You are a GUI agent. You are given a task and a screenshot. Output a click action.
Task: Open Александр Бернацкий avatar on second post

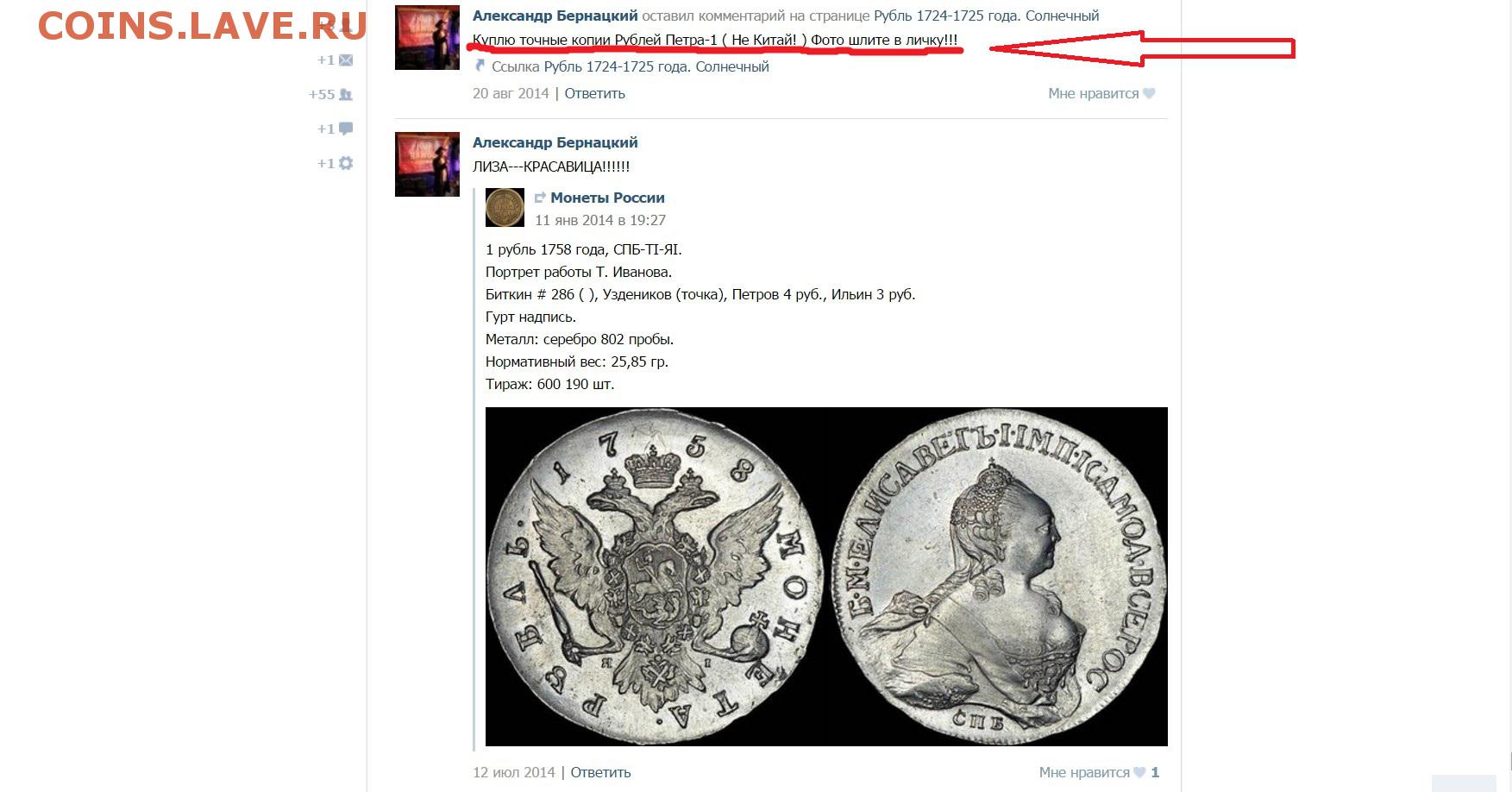point(427,164)
